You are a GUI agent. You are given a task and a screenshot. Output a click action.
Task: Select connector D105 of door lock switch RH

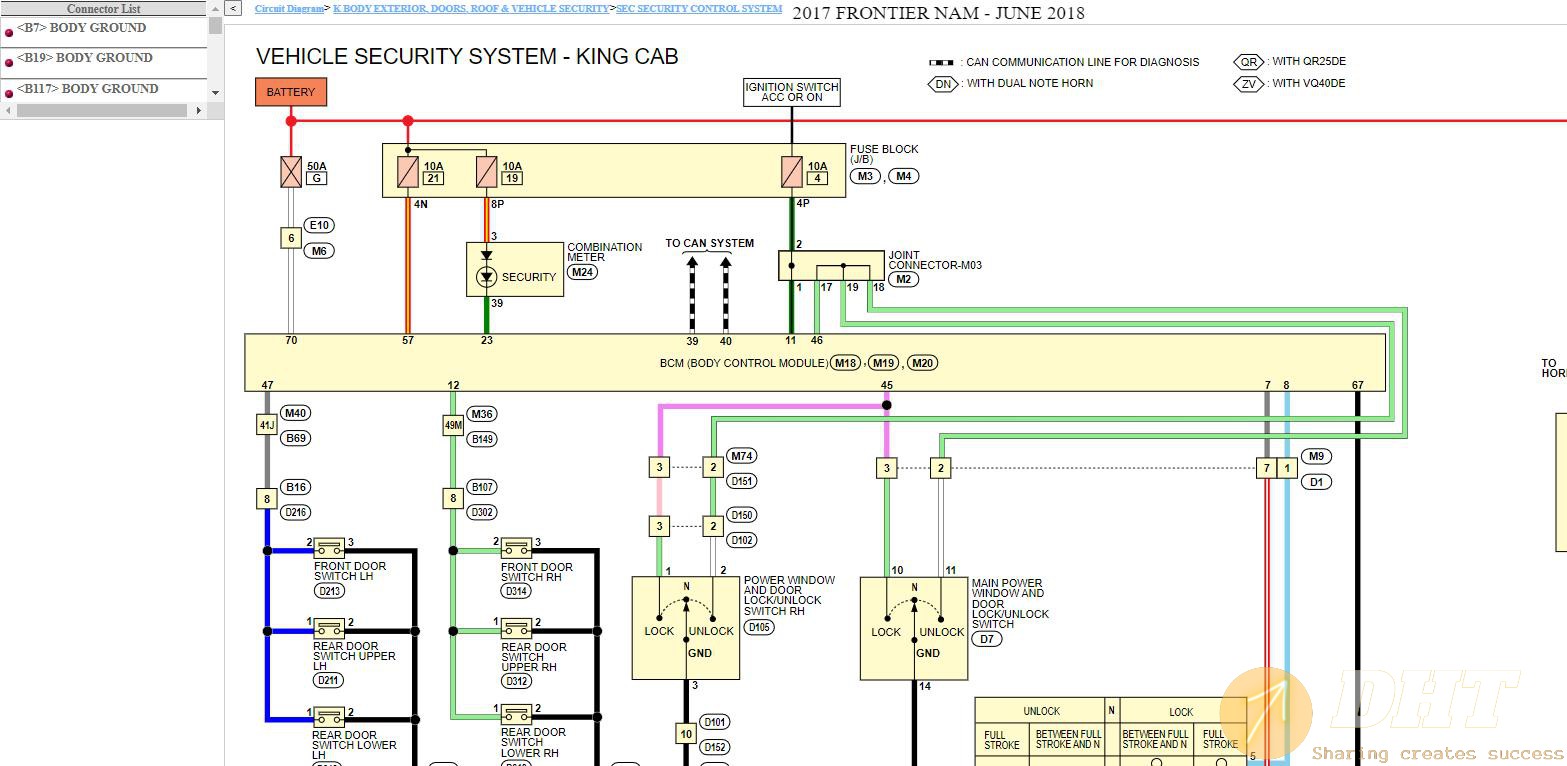click(x=759, y=628)
